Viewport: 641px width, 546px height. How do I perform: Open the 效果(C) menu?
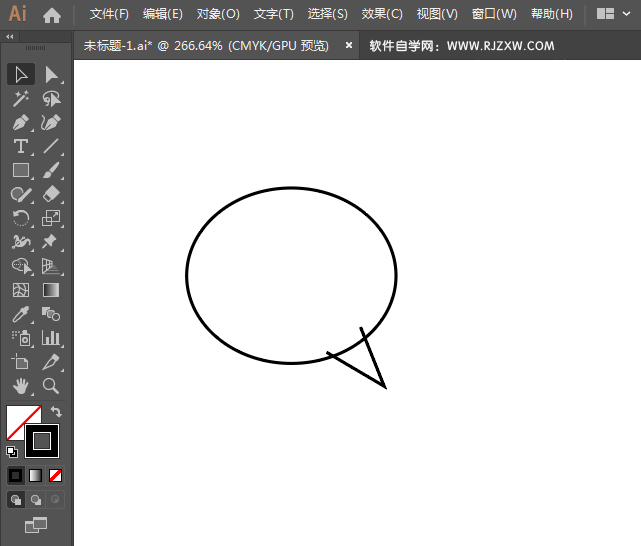[x=382, y=14]
